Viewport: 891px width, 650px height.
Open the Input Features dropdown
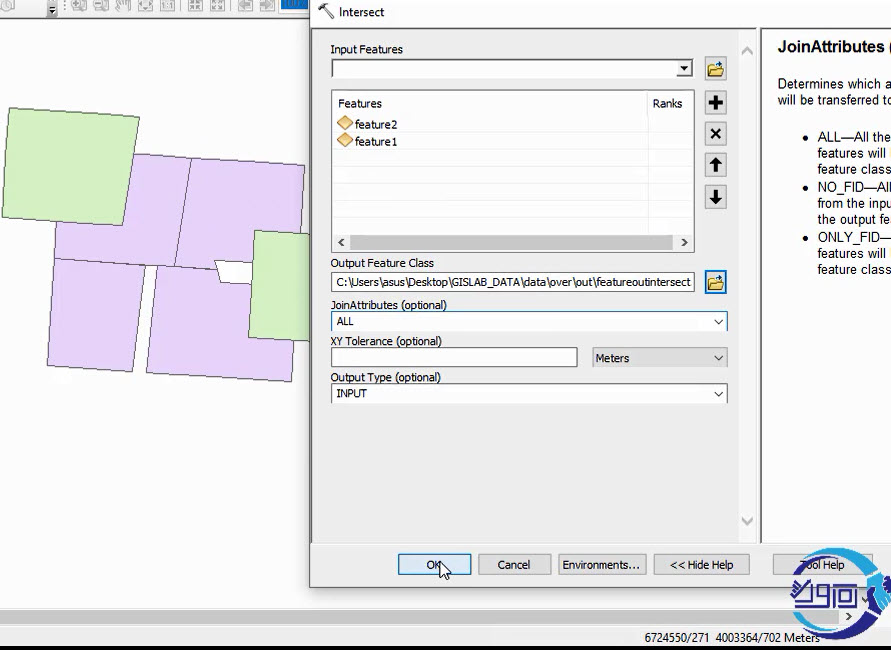tap(684, 69)
